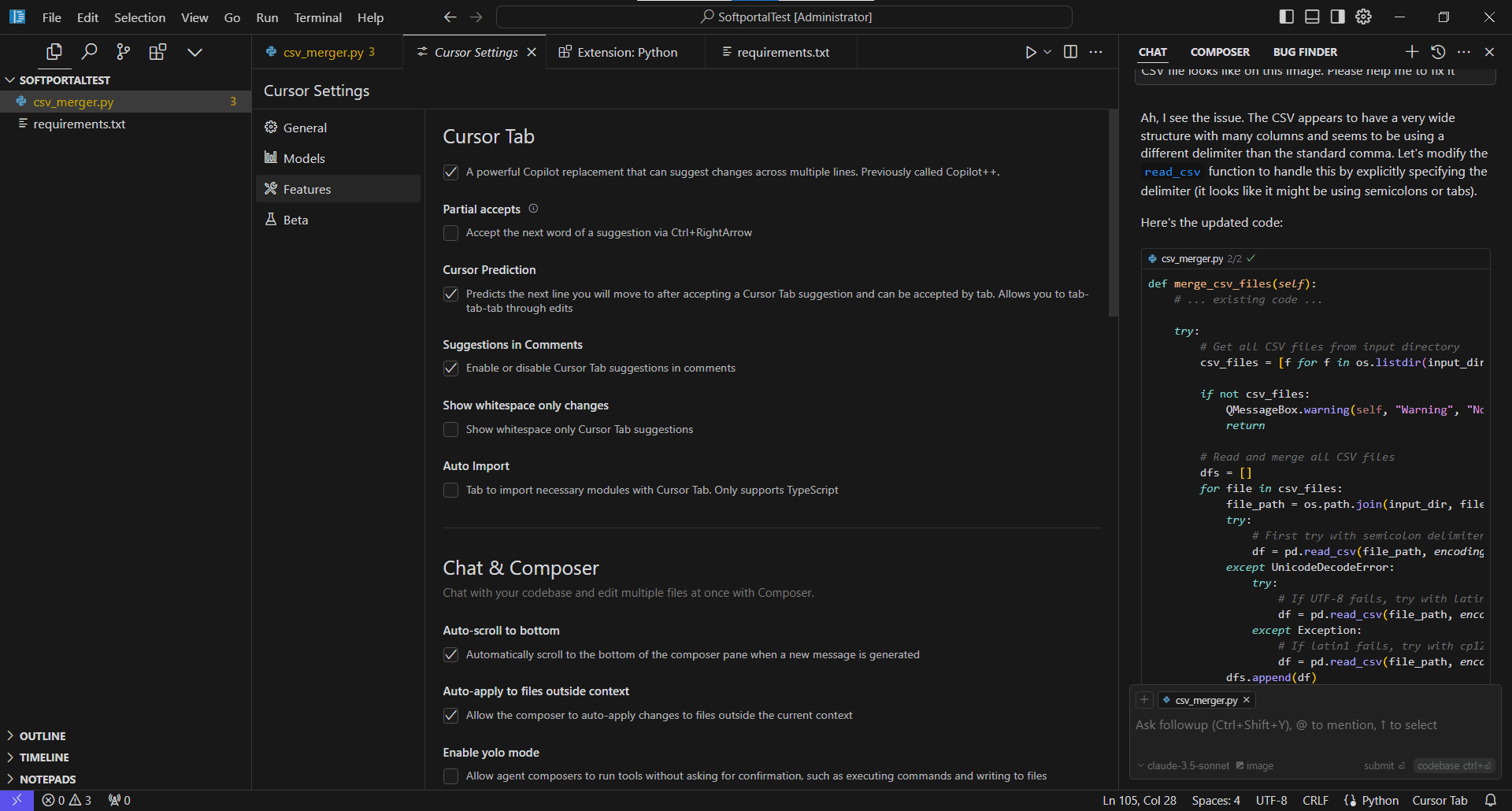Start a new chat with plus icon
Screen dimensions: 1512x811
(1411, 52)
